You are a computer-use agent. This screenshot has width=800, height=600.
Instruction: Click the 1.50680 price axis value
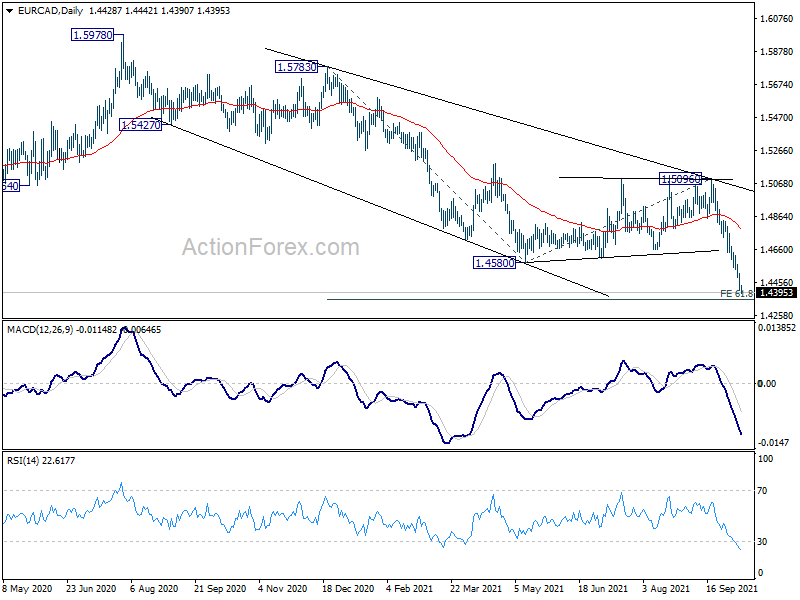pos(777,183)
